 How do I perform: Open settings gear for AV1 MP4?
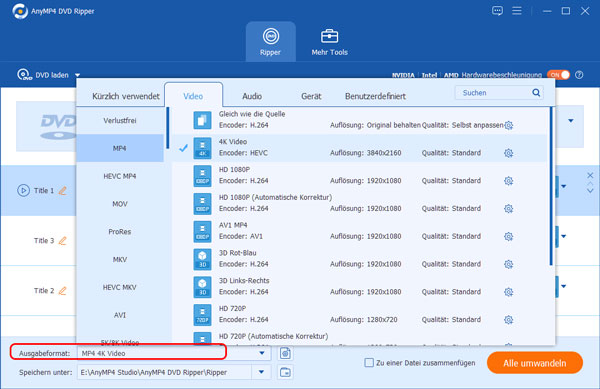pos(509,236)
